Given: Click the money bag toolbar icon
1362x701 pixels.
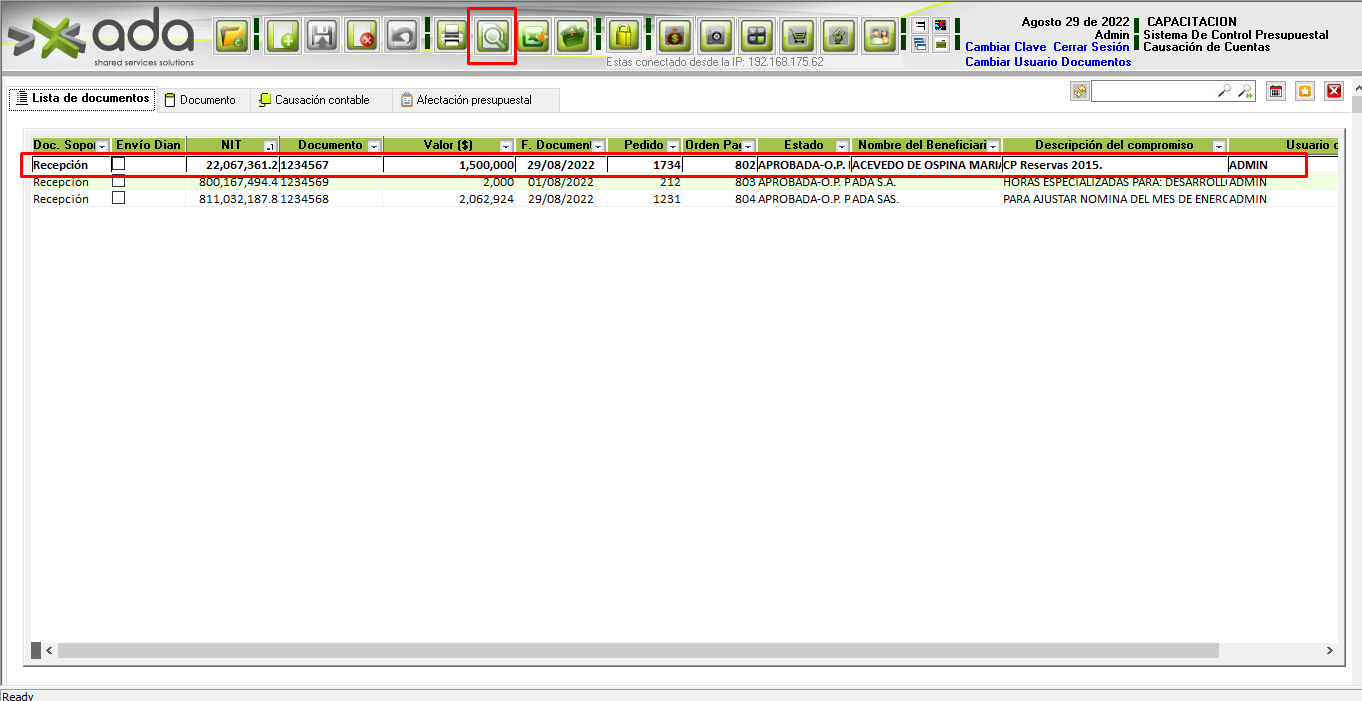Looking at the screenshot, I should tap(674, 37).
